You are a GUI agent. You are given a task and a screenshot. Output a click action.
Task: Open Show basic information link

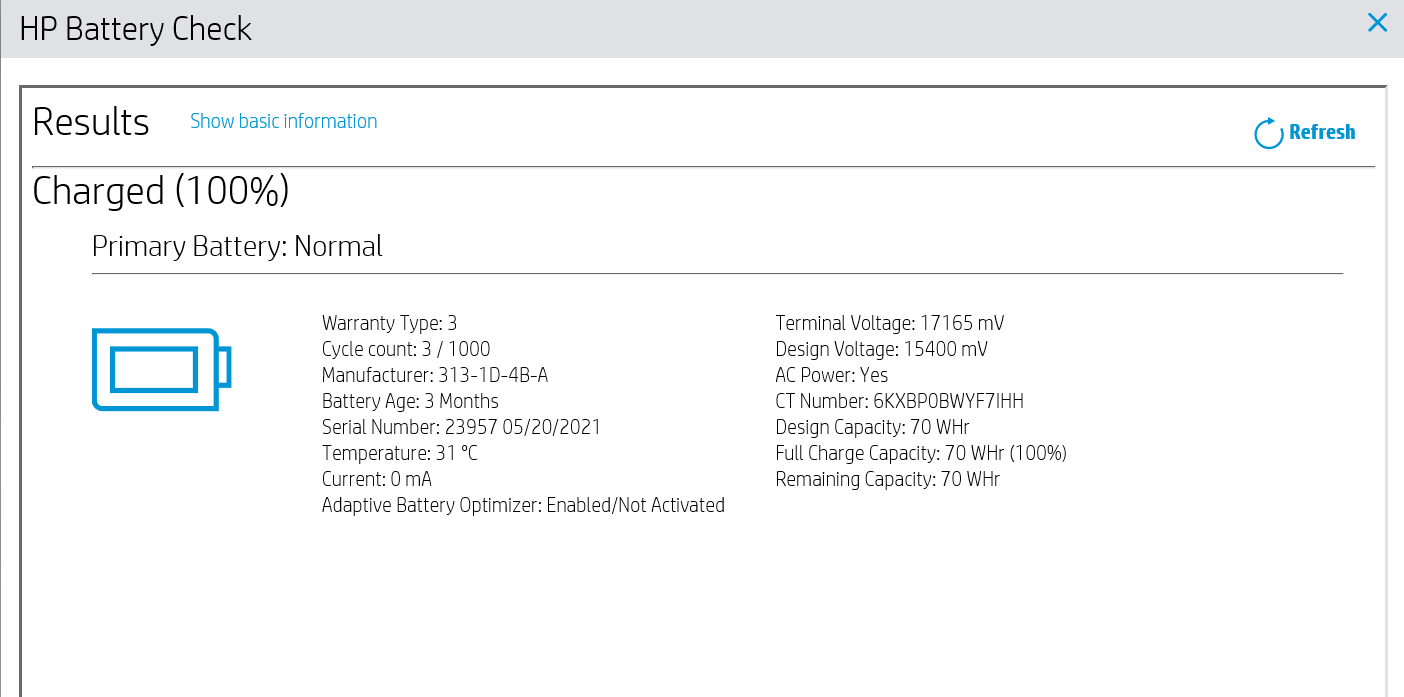pos(284,121)
